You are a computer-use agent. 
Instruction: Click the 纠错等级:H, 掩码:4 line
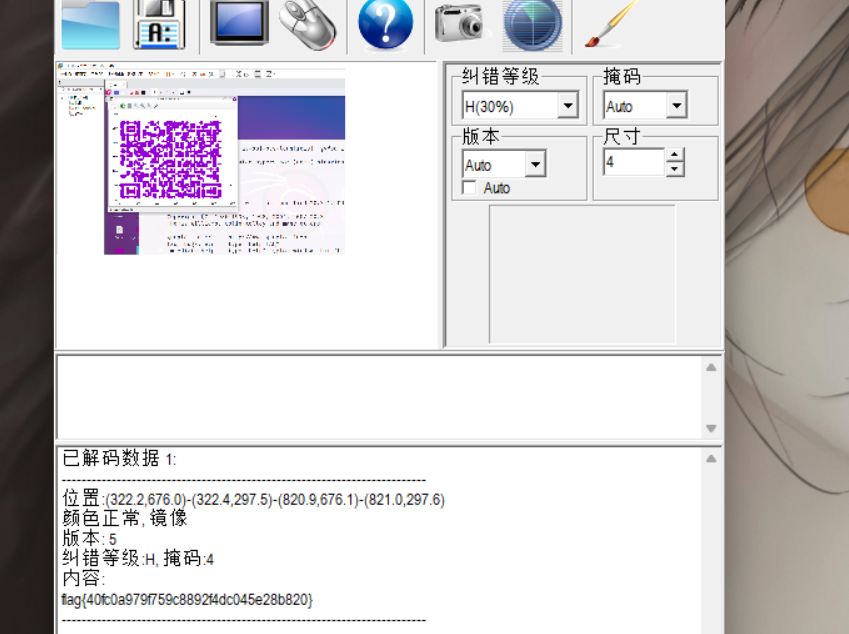(138, 558)
